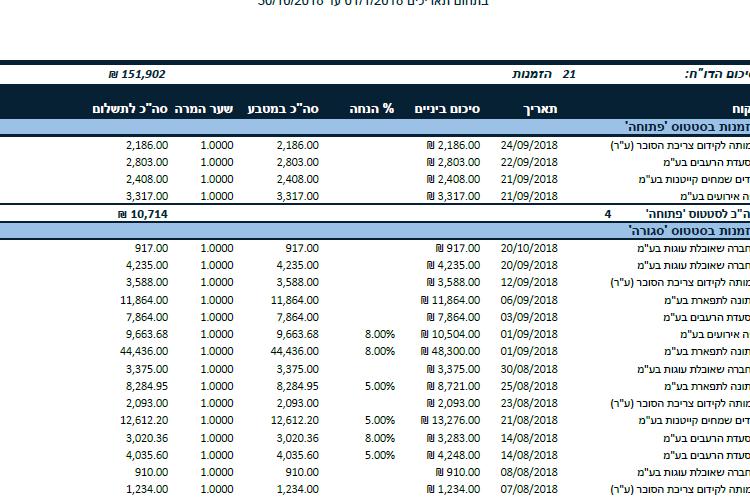Click the payment total 3,020.36 in the last column

tap(147, 438)
